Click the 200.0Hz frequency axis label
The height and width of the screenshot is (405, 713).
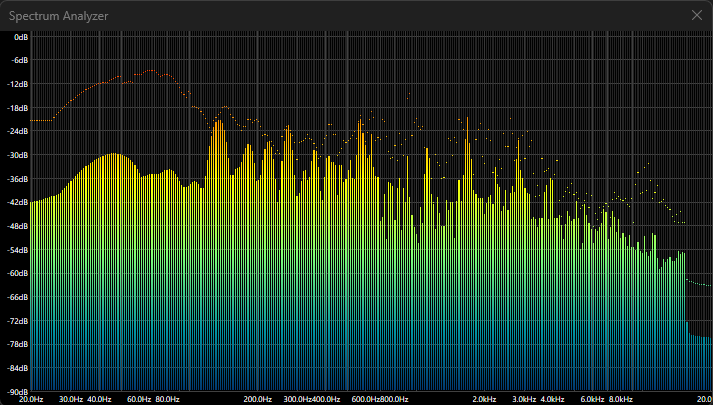[258, 399]
